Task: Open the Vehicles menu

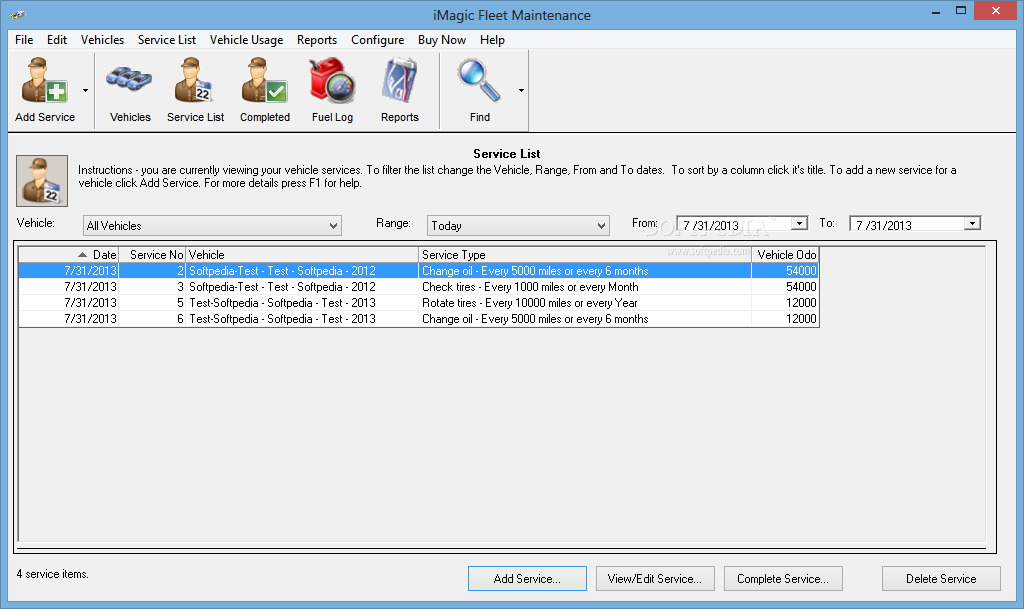Action: pos(103,40)
